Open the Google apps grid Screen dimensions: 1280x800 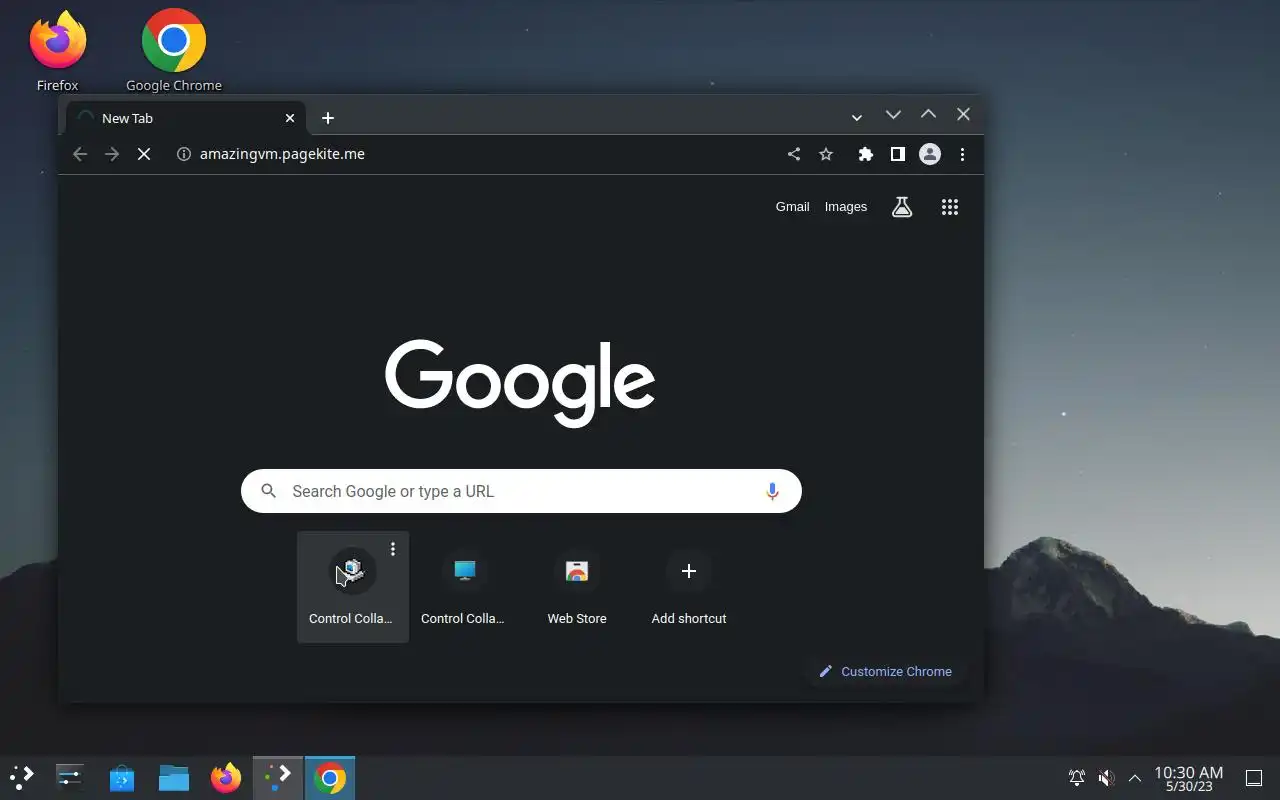pyautogui.click(x=950, y=207)
